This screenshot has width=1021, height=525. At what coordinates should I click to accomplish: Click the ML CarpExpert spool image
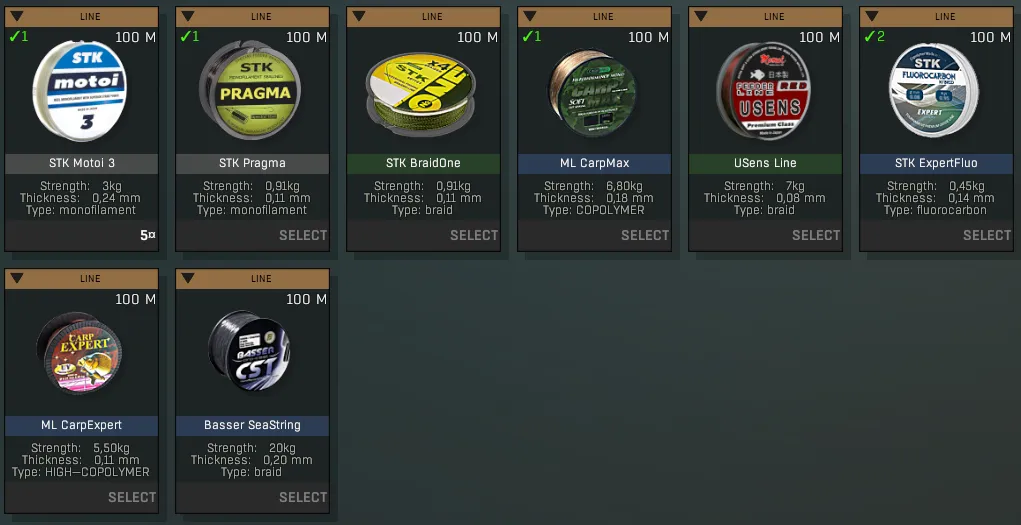[x=80, y=353]
